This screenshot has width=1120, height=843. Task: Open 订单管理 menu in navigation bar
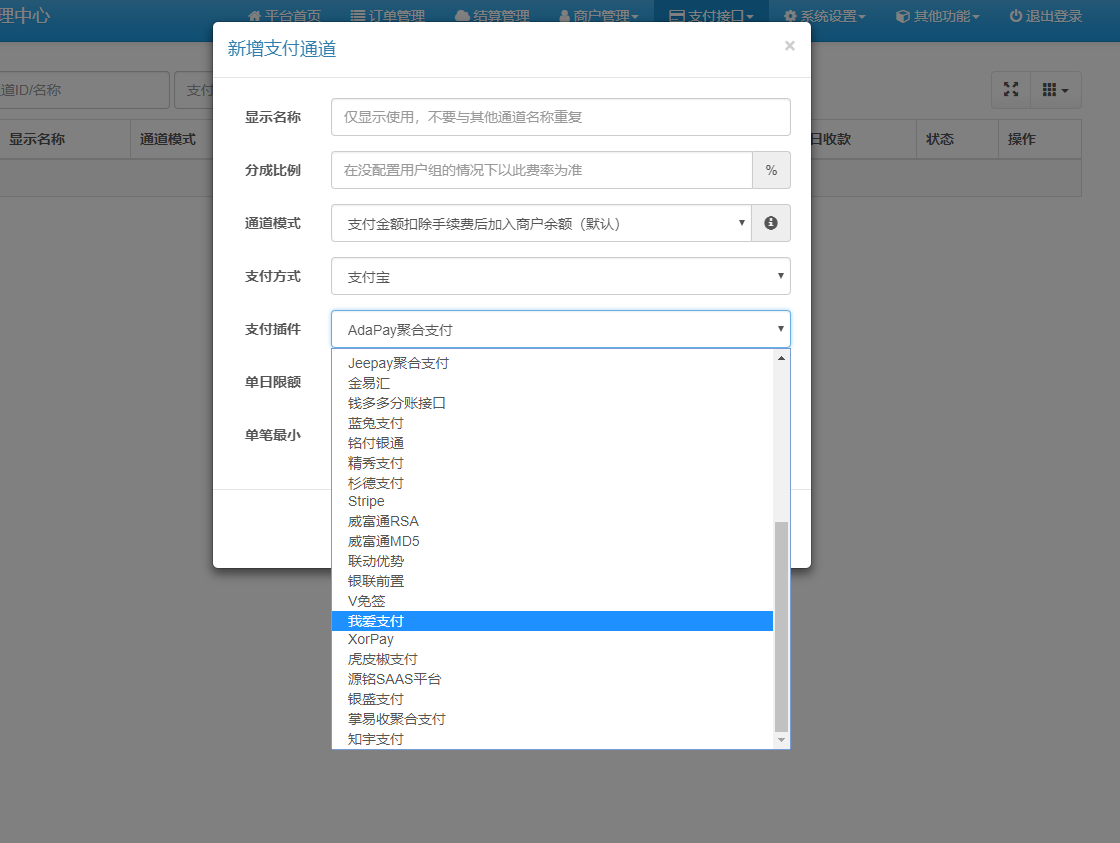coord(388,16)
